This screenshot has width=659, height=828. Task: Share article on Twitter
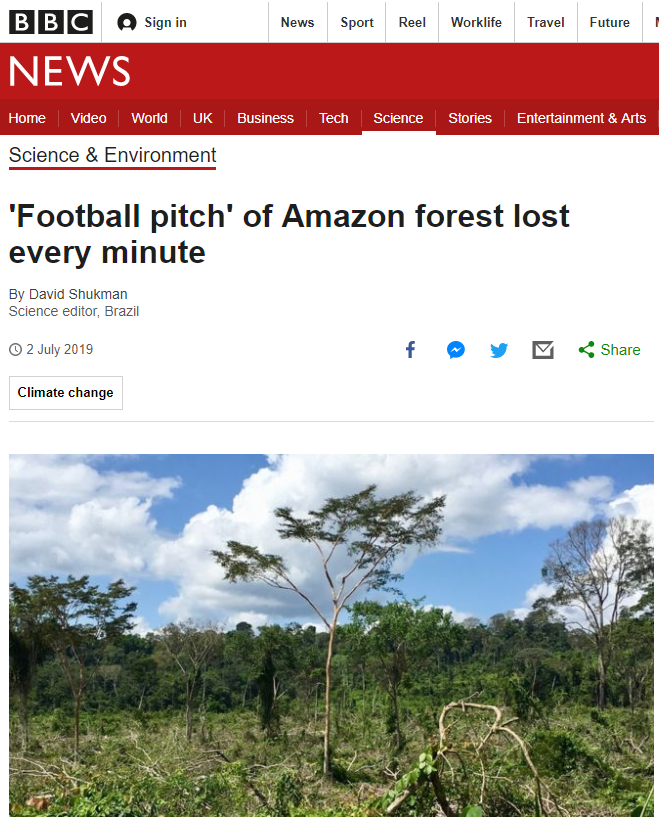(499, 350)
